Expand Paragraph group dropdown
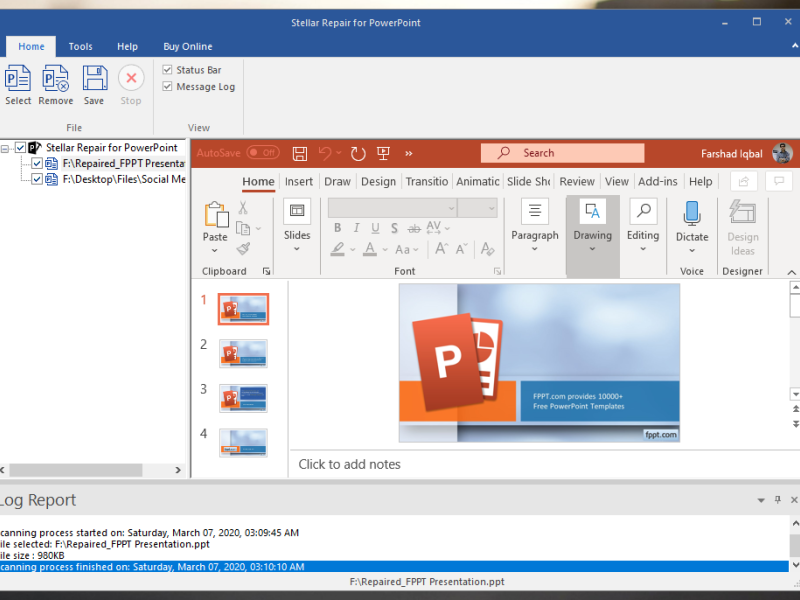This screenshot has height=600, width=800. tap(535, 249)
